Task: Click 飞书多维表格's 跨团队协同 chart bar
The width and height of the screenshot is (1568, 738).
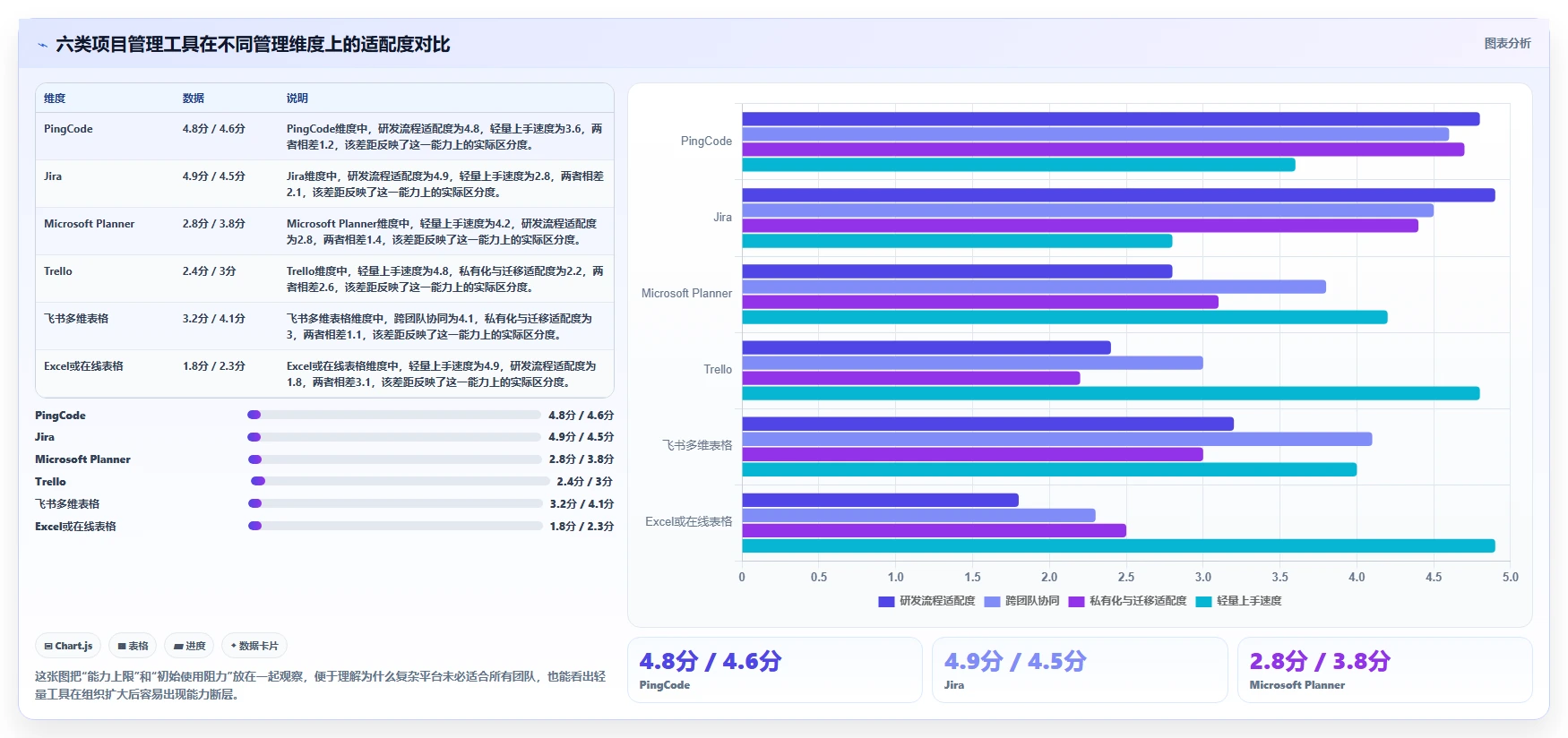Action: (1057, 439)
